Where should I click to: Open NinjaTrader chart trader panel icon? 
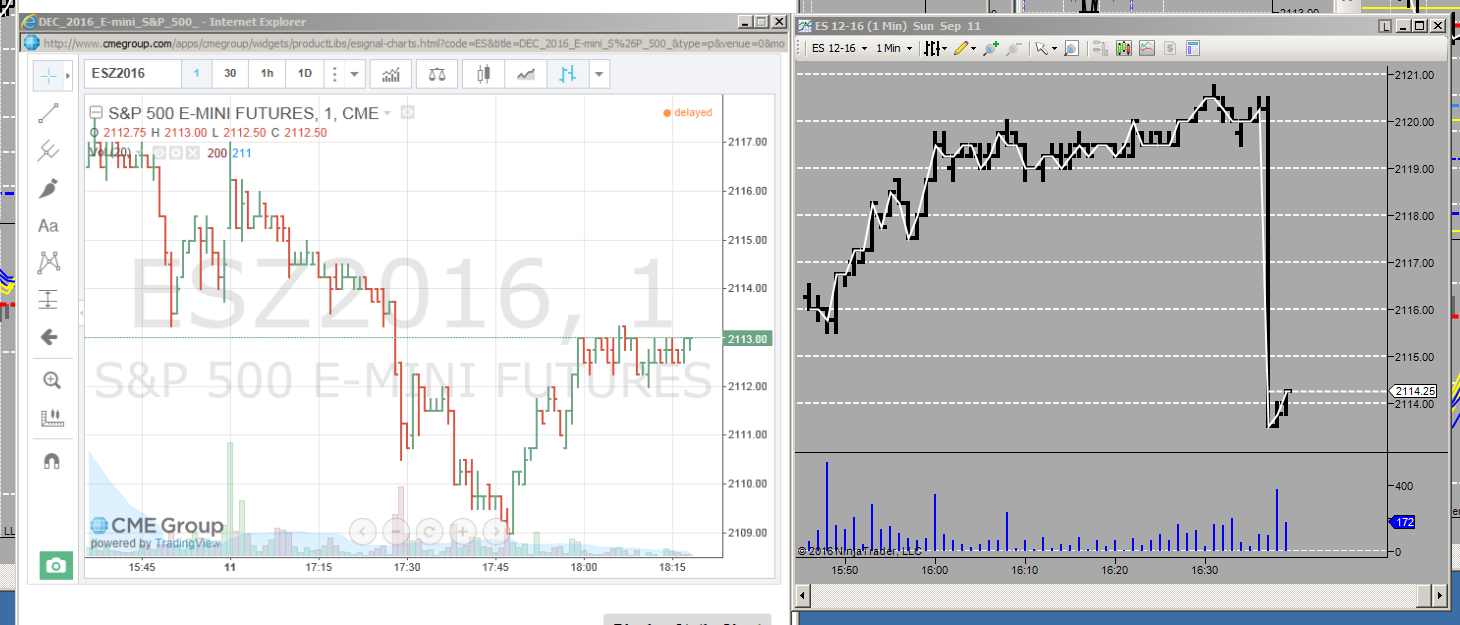1100,48
